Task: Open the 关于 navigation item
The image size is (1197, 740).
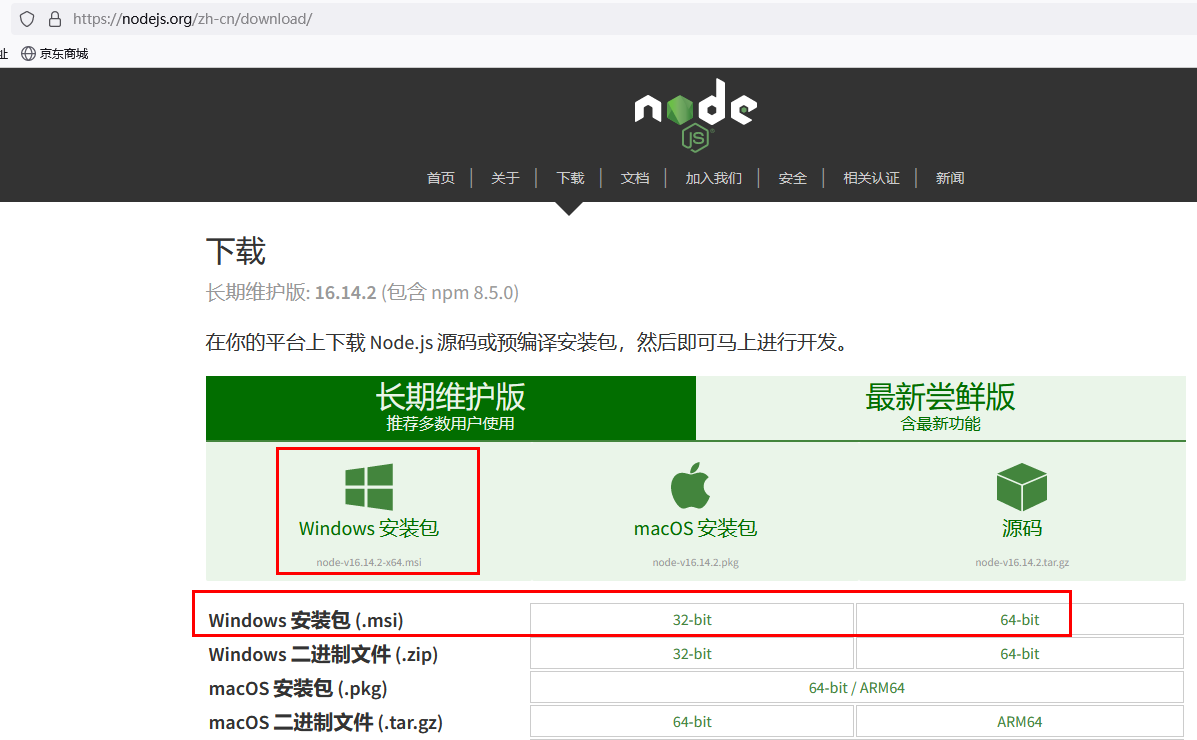Action: [505, 178]
